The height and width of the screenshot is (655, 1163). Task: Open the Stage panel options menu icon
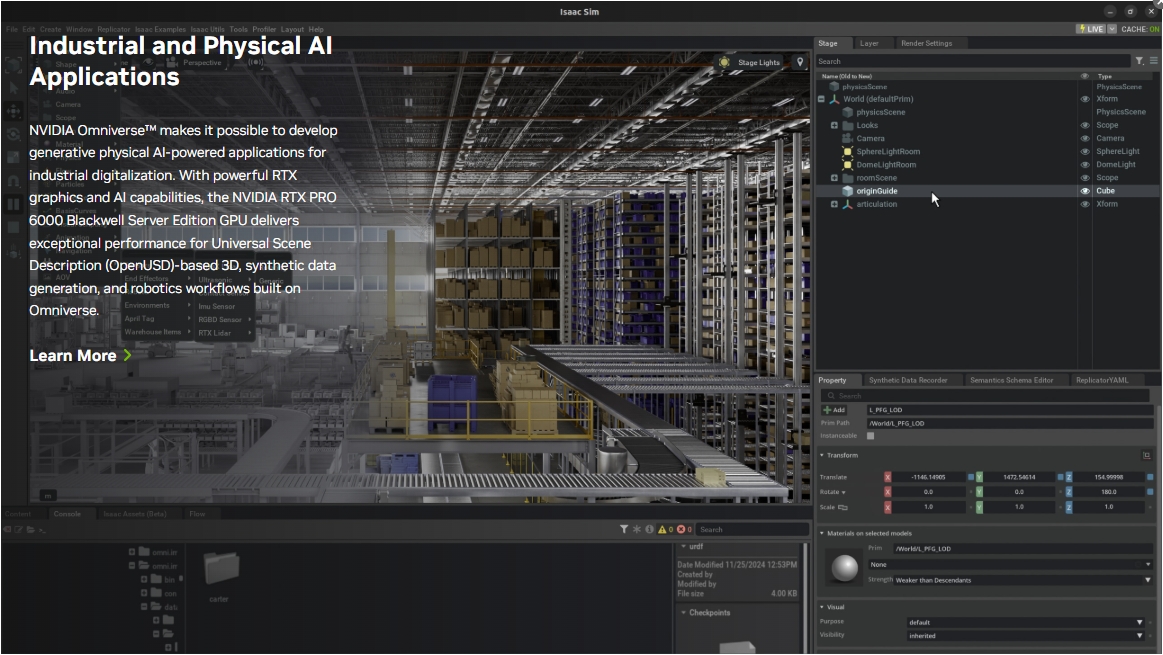point(1153,61)
